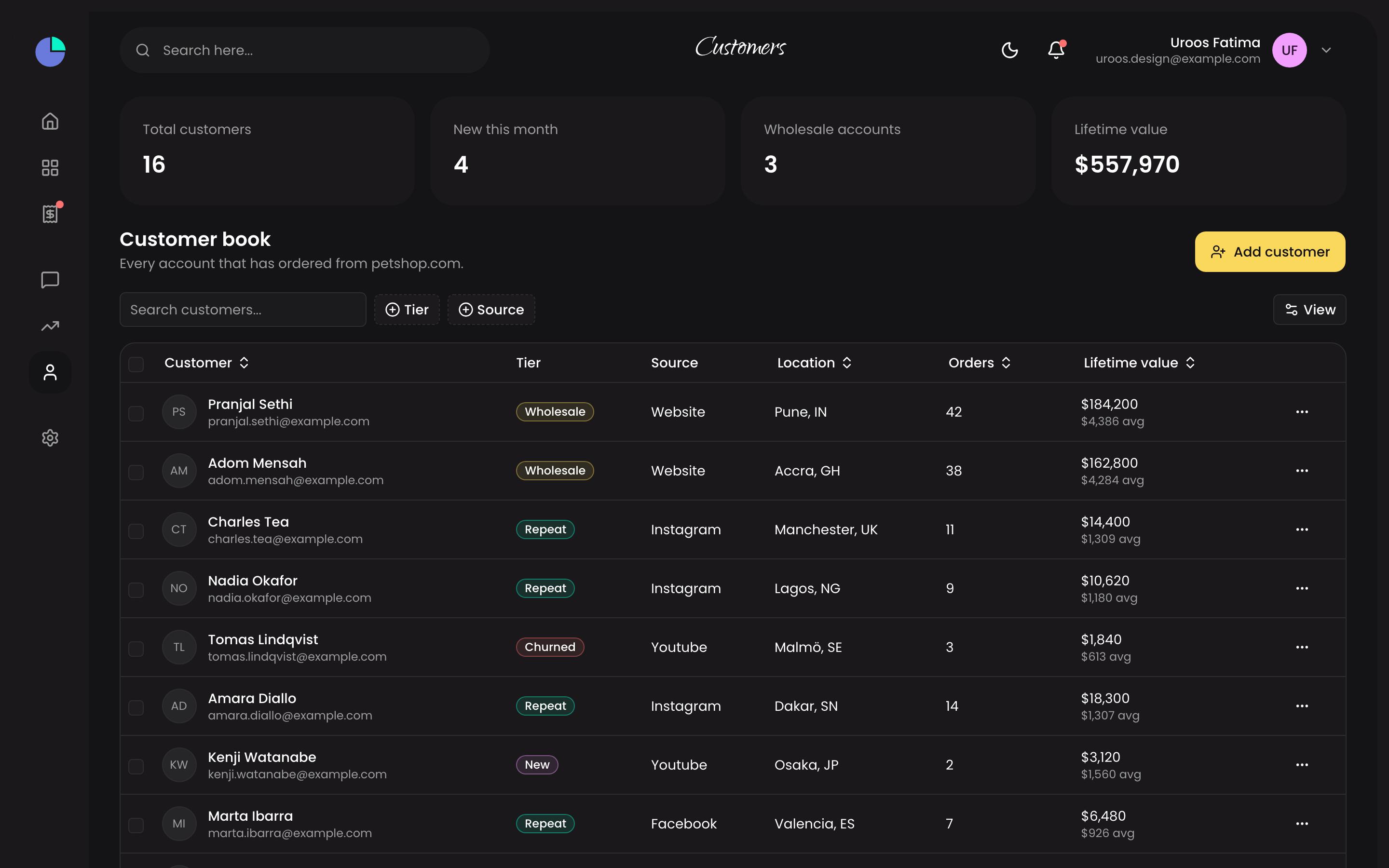
Task: Open the messages chat icon in sidebar
Action: coord(50,280)
